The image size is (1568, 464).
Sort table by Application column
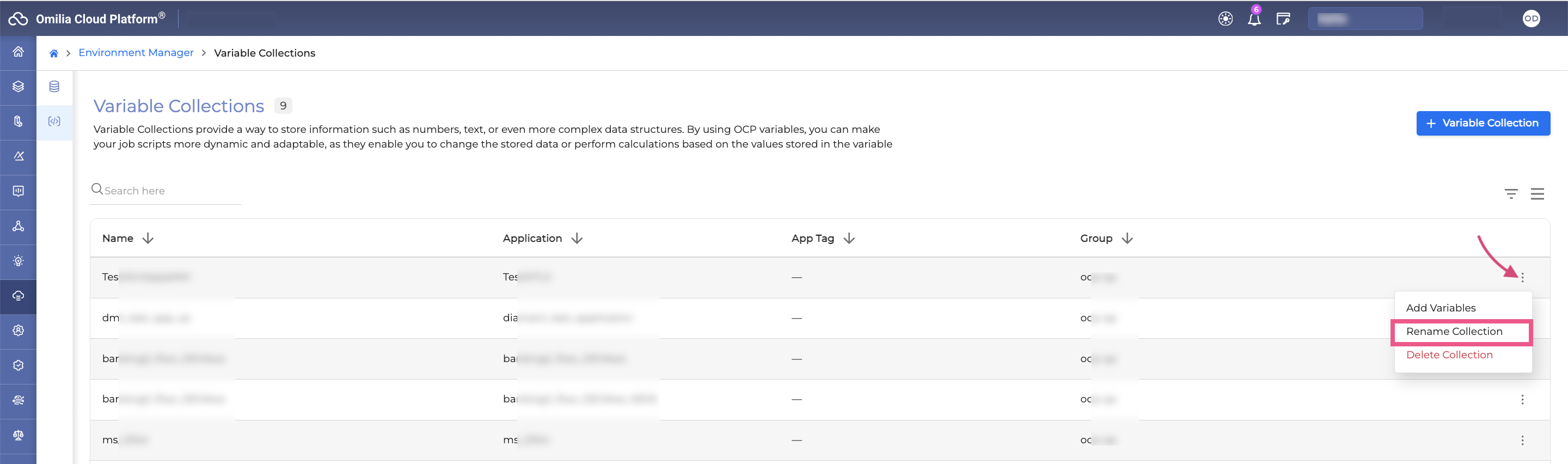click(577, 239)
